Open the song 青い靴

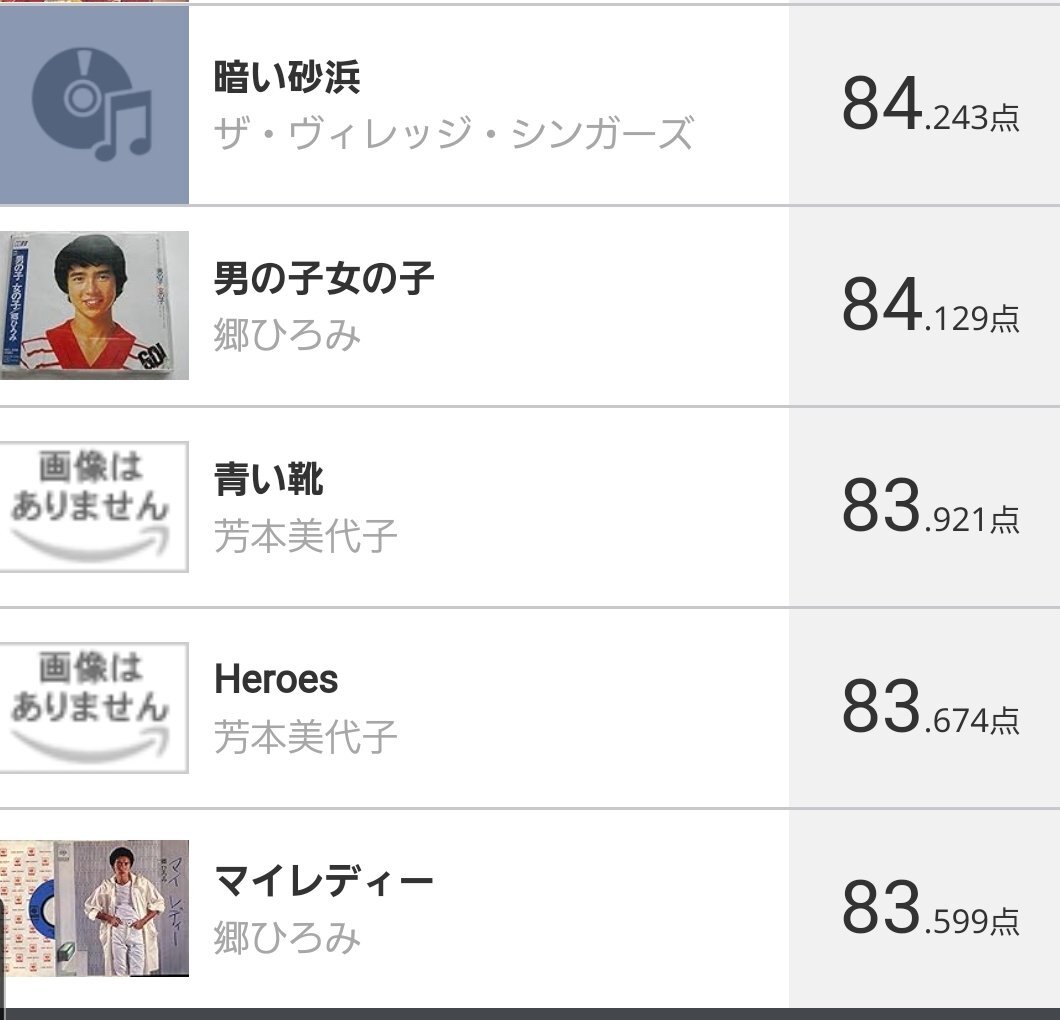pos(269,479)
